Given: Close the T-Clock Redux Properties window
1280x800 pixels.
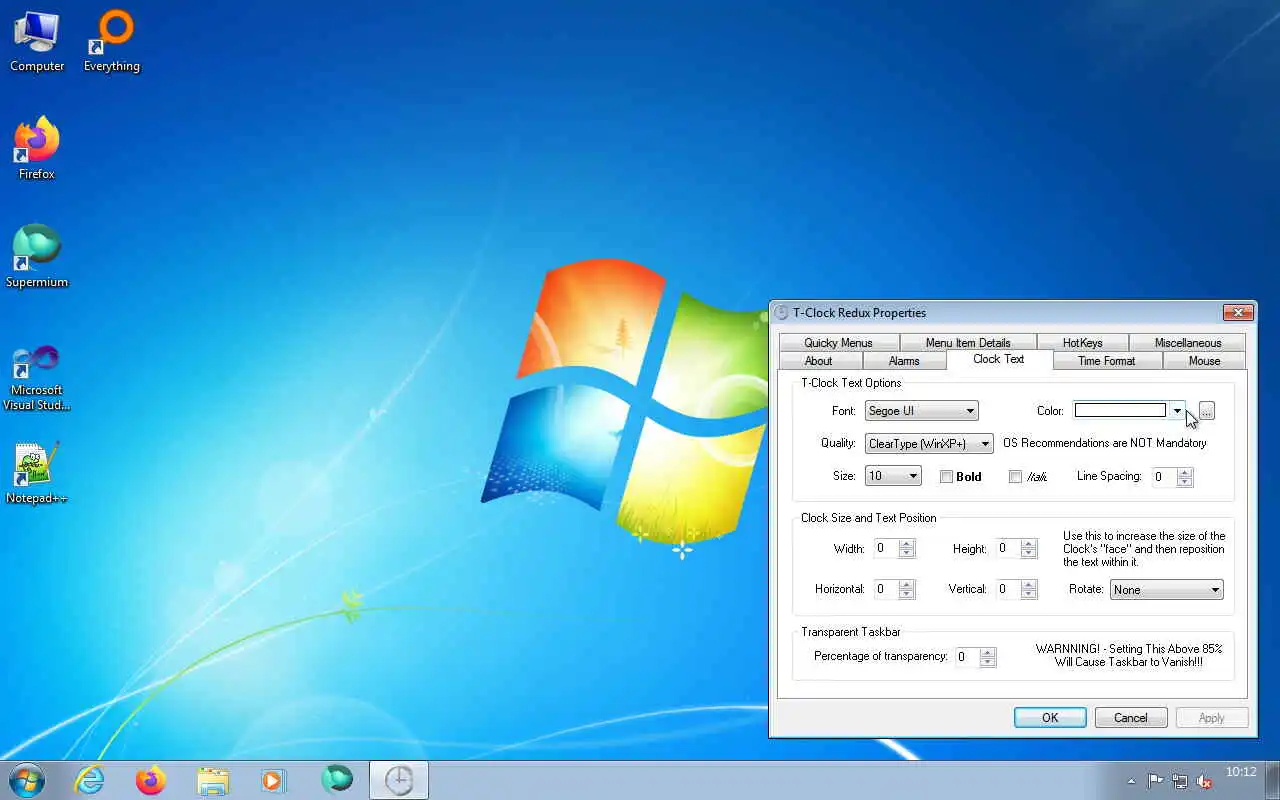Looking at the screenshot, I should click(1238, 313).
